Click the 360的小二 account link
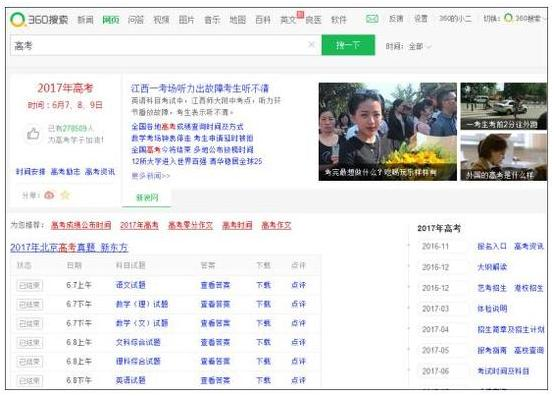554x396 pixels. [x=455, y=18]
